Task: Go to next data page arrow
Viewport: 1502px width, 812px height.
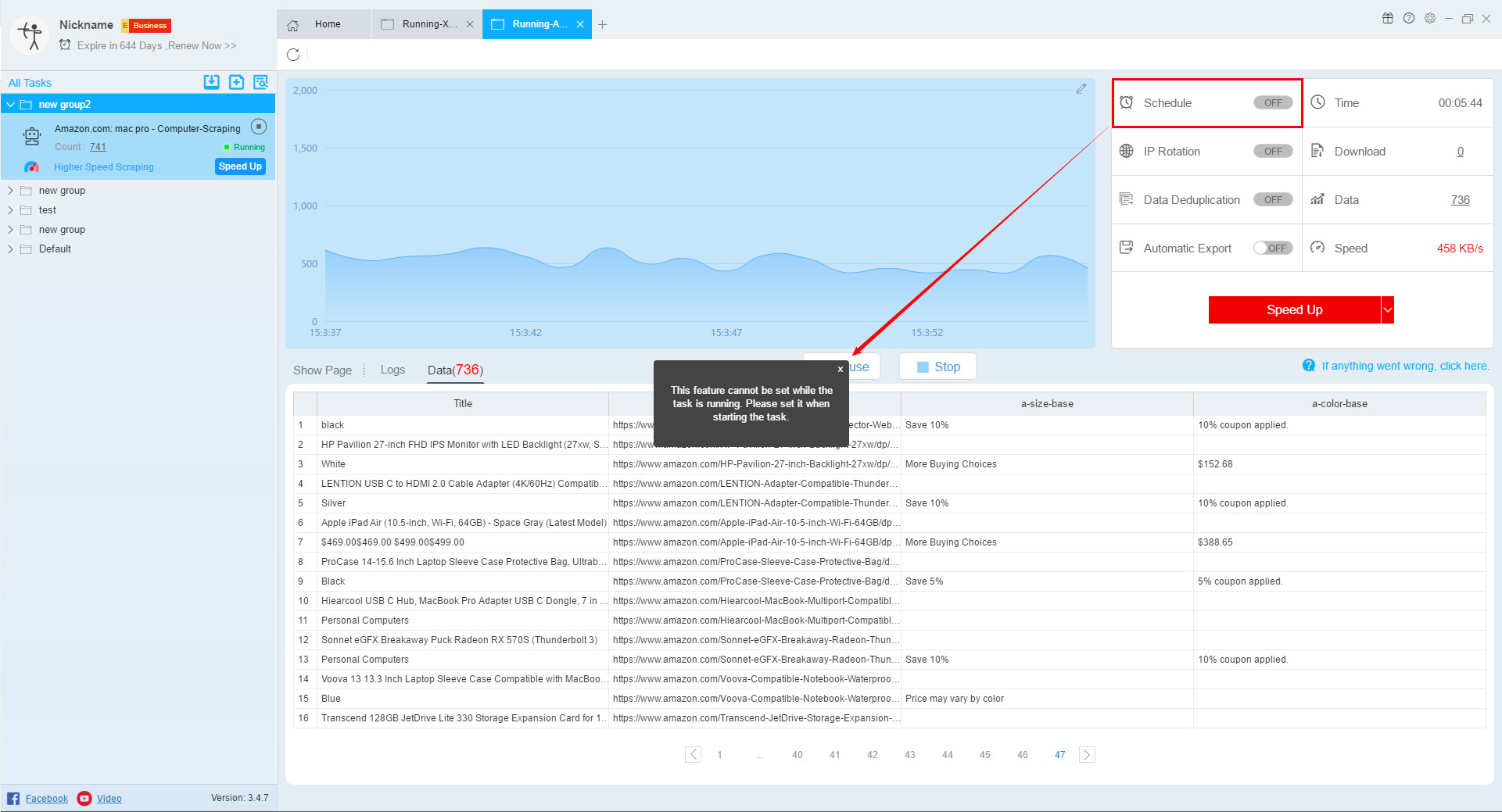Action: 1087,754
